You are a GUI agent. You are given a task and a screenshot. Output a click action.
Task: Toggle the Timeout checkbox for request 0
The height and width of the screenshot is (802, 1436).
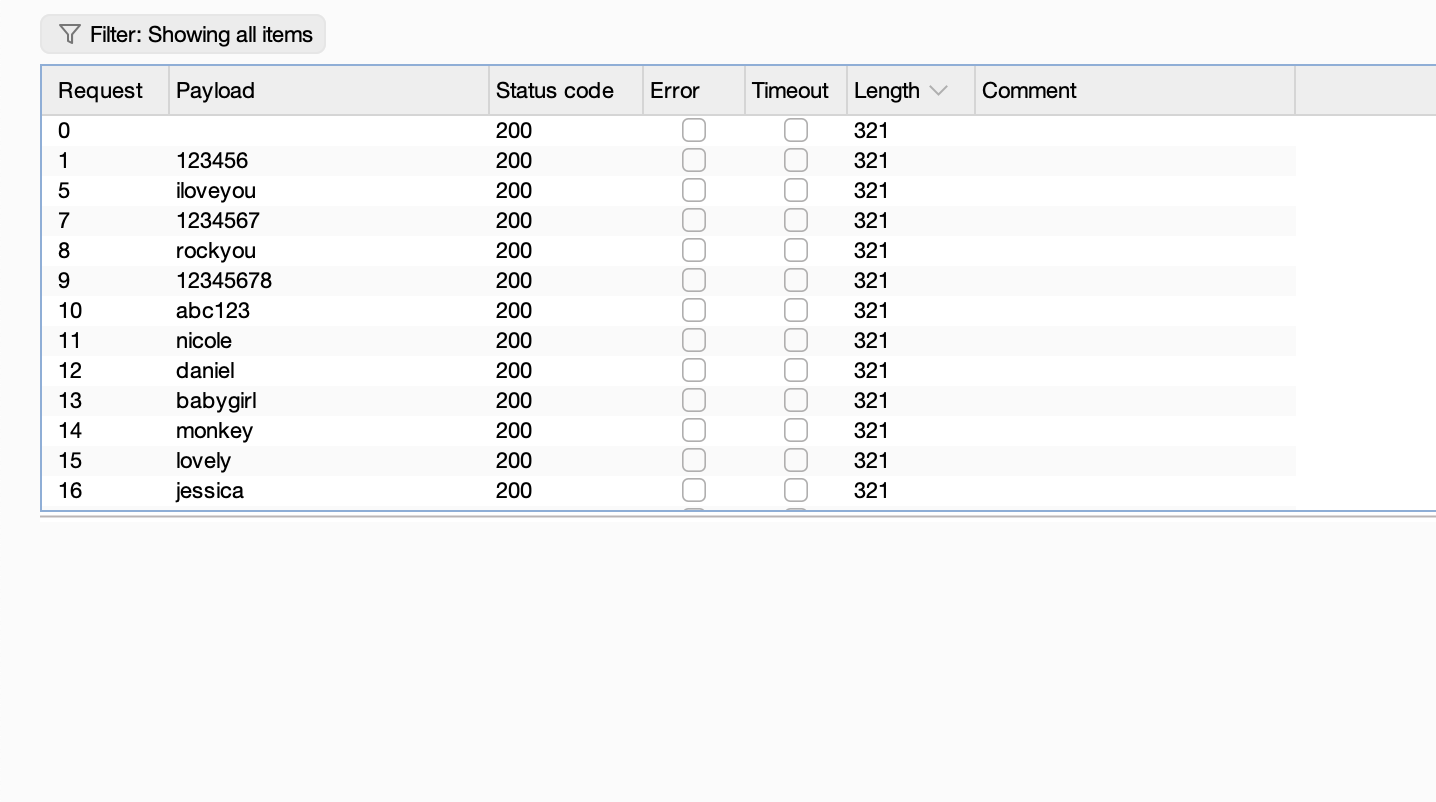pyautogui.click(x=796, y=130)
